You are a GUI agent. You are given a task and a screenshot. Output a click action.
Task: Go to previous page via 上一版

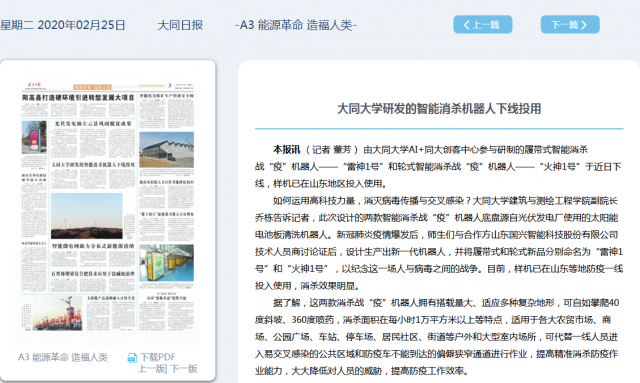[151, 369]
